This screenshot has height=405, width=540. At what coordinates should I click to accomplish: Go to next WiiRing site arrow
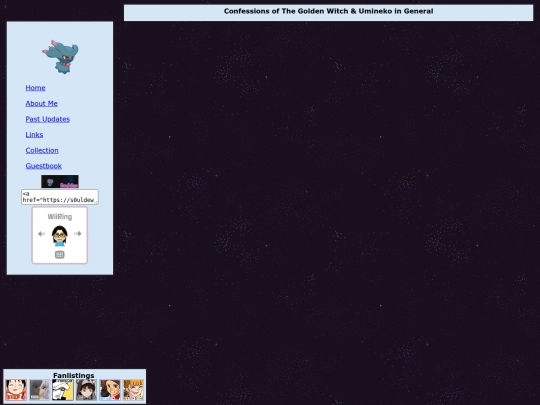[x=78, y=233]
